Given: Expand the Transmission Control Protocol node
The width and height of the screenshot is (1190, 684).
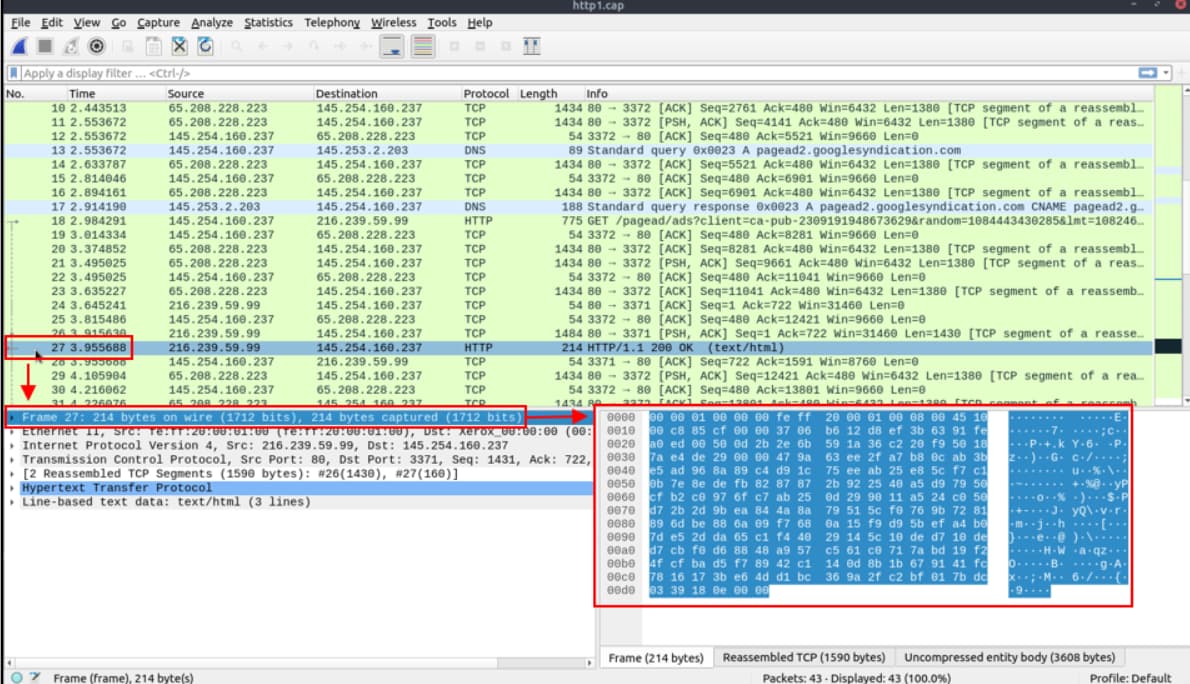Looking at the screenshot, I should (11, 460).
